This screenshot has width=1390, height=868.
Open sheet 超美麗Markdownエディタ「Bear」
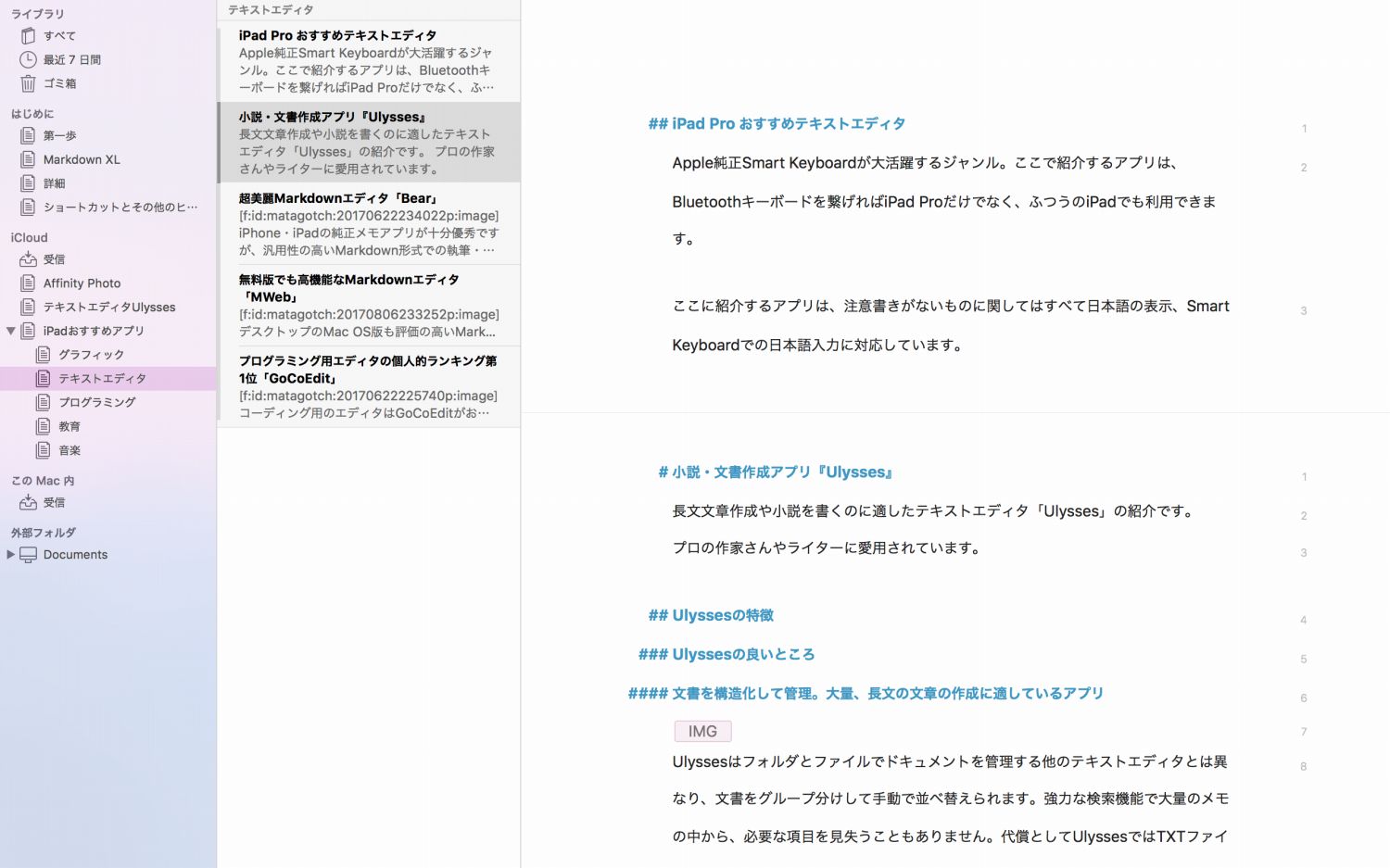(369, 223)
